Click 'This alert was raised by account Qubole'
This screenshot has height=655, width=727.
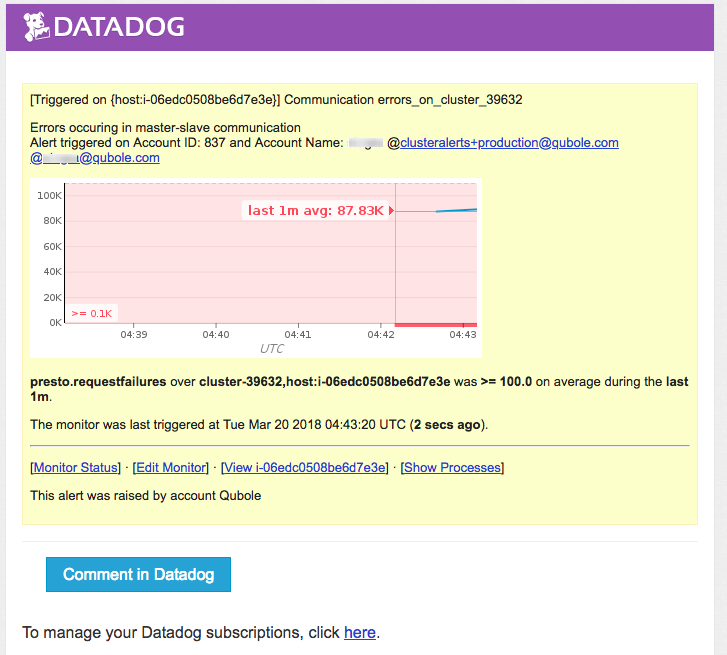[146, 496]
